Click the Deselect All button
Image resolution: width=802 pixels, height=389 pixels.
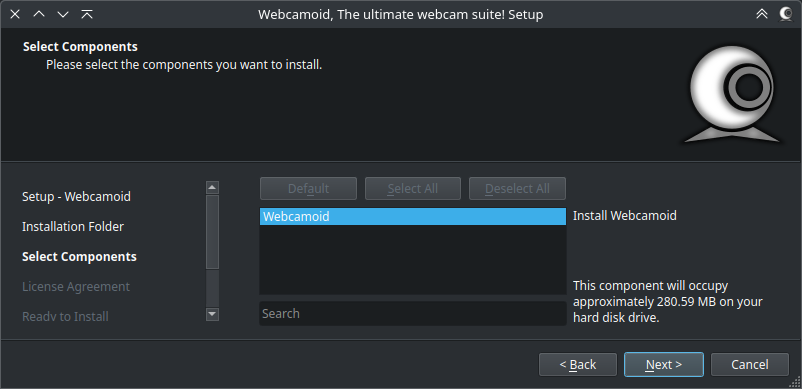[x=517, y=189]
